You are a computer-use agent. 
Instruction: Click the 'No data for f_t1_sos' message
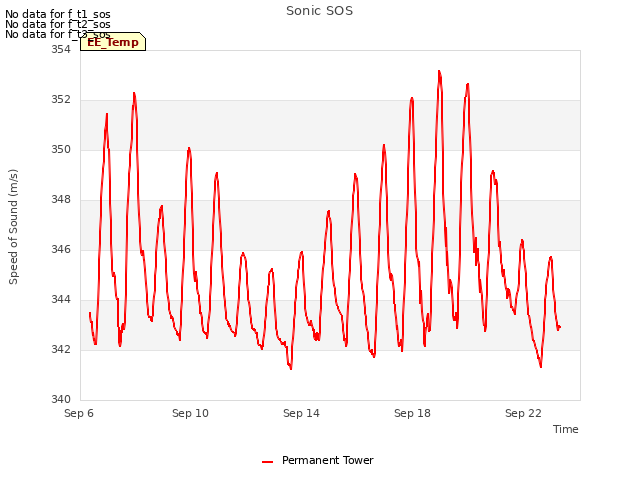coord(58,14)
